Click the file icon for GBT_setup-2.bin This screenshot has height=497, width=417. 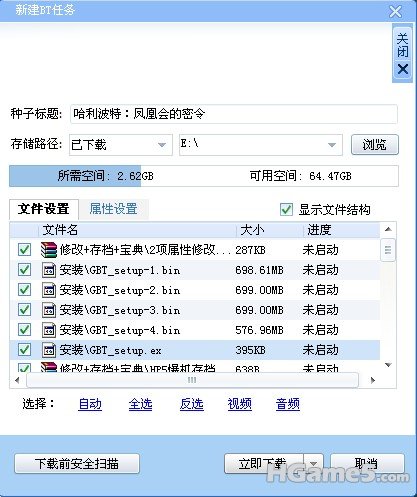[49, 290]
